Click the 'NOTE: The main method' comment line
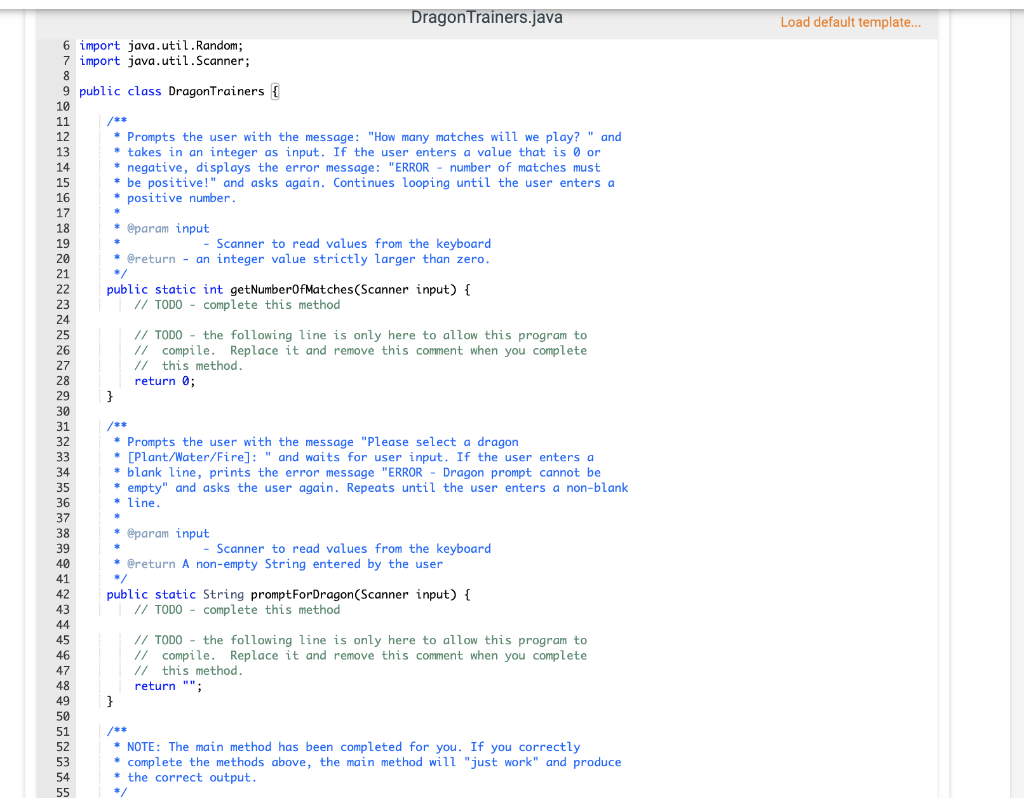 (x=347, y=747)
